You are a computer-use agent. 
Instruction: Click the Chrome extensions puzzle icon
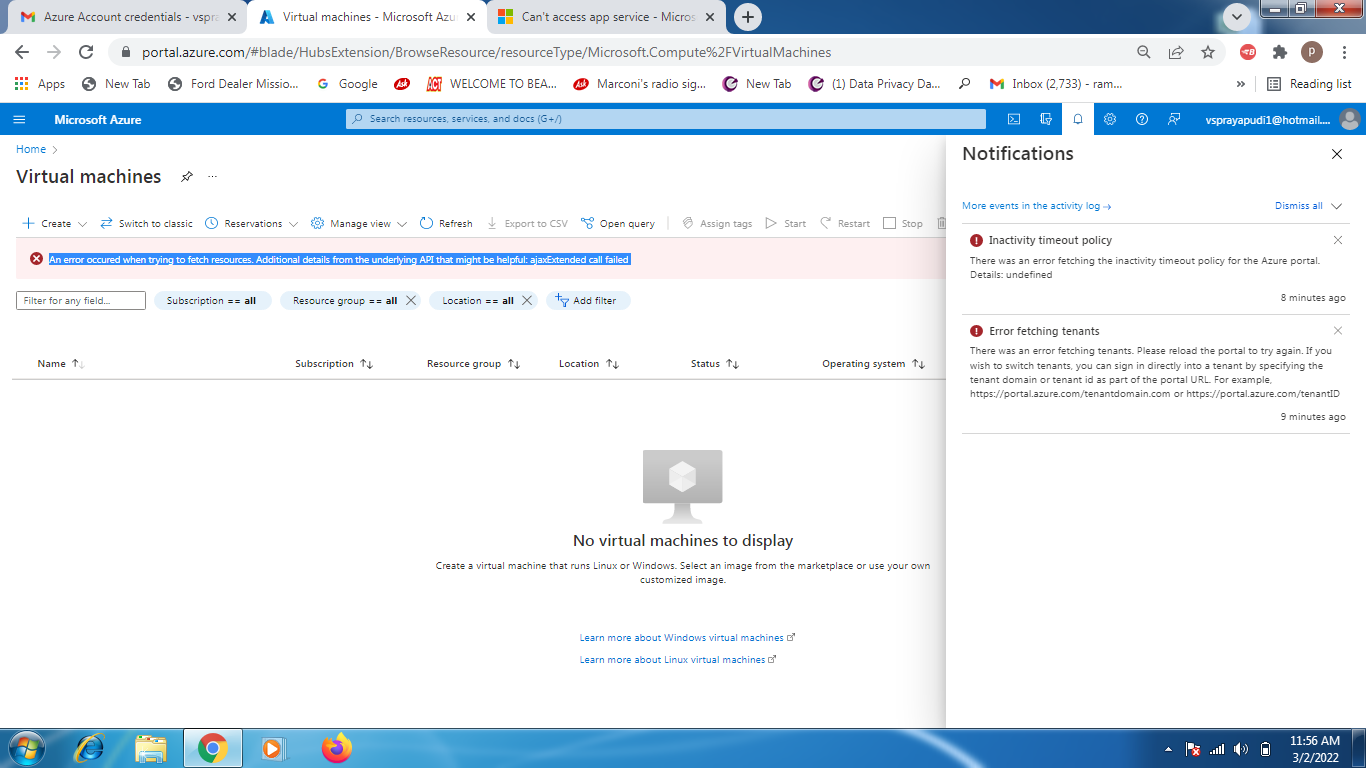tap(1280, 52)
